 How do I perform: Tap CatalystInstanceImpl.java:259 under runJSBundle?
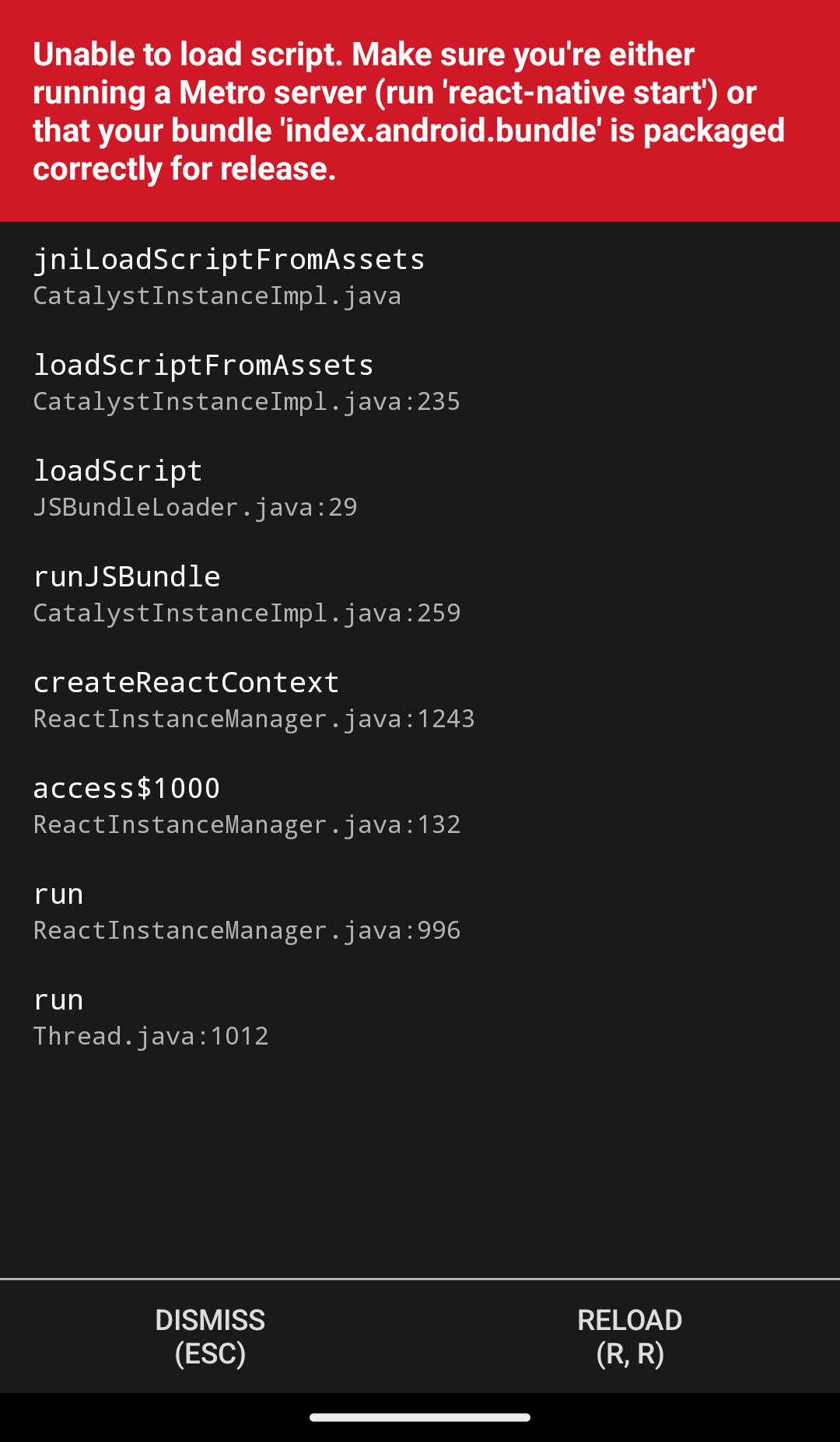(247, 613)
